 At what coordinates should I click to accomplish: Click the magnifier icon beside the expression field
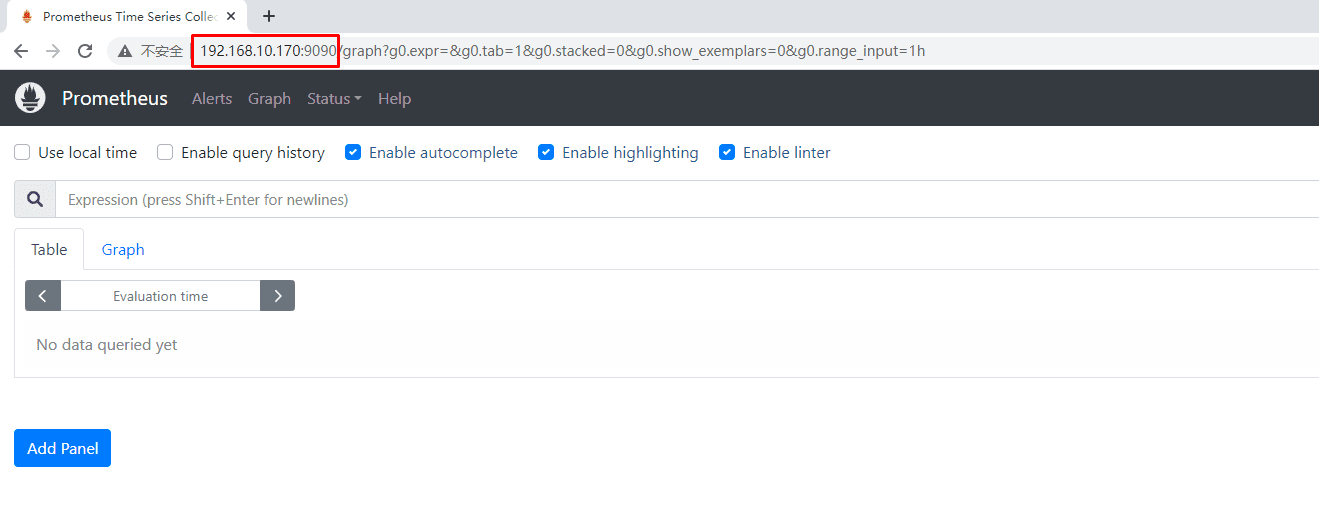[x=35, y=199]
